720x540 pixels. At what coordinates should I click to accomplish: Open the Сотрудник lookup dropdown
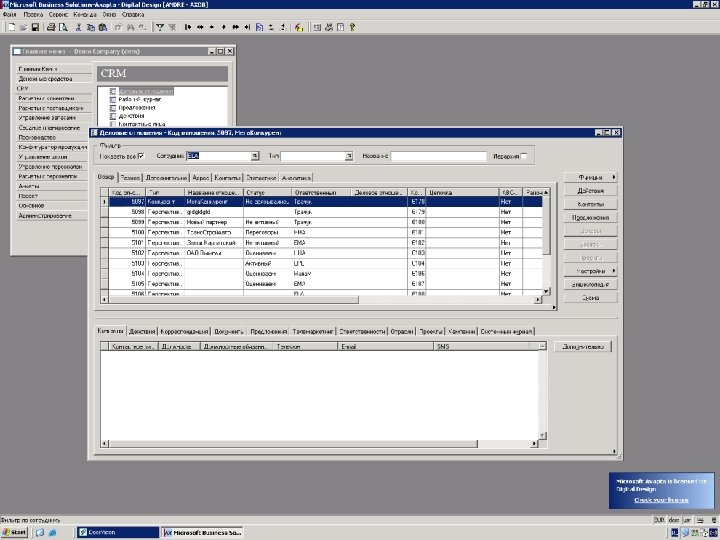(255, 156)
